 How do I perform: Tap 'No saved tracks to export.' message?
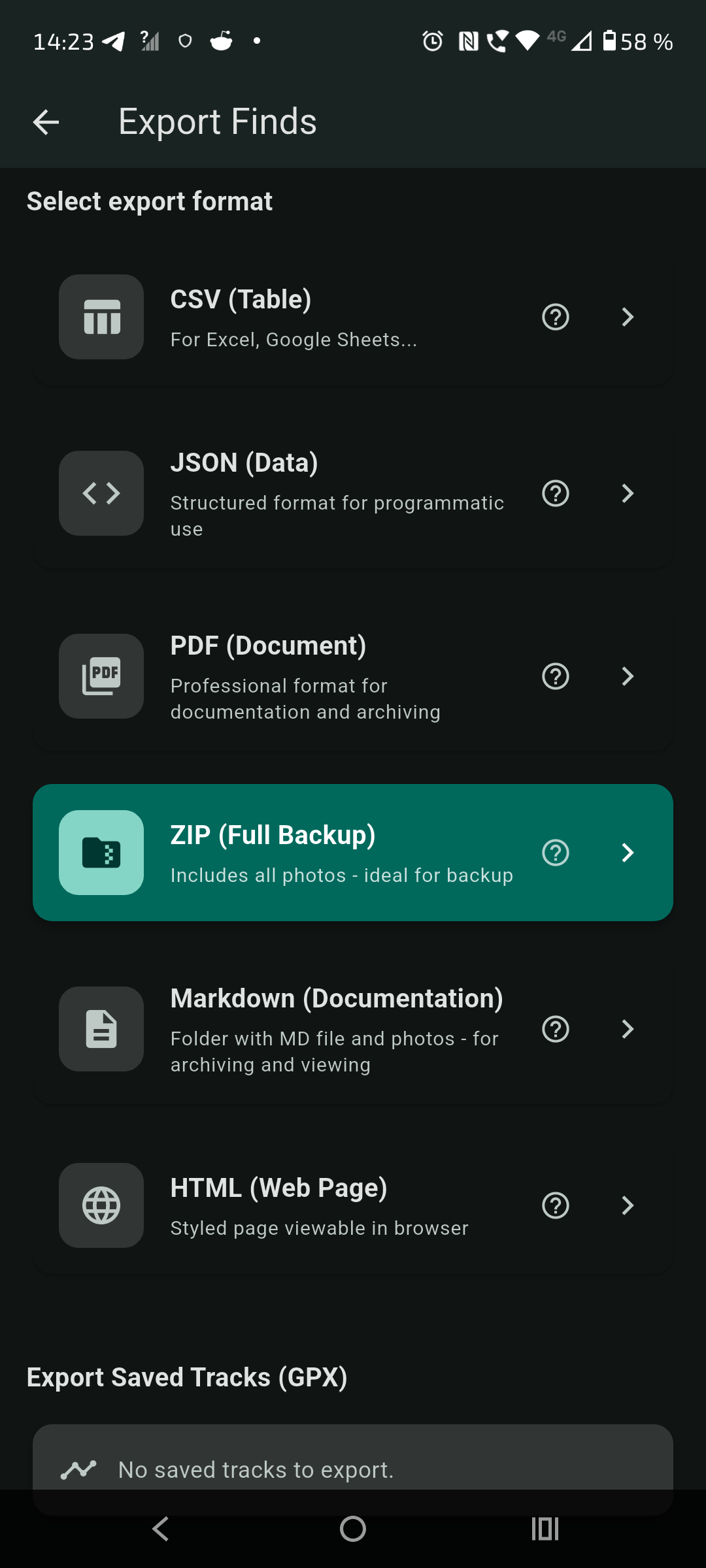[256, 1470]
